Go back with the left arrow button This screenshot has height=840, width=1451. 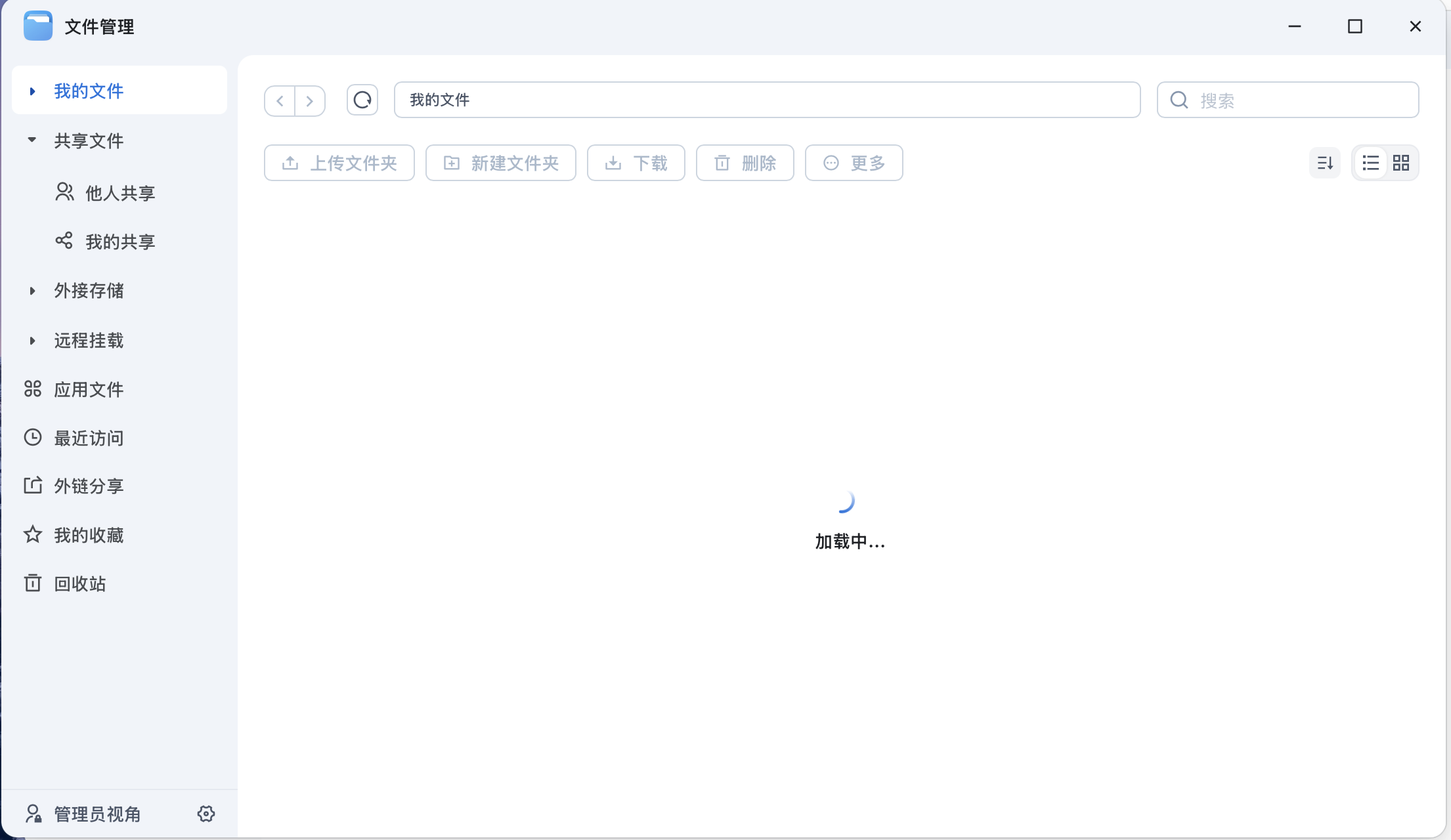280,100
